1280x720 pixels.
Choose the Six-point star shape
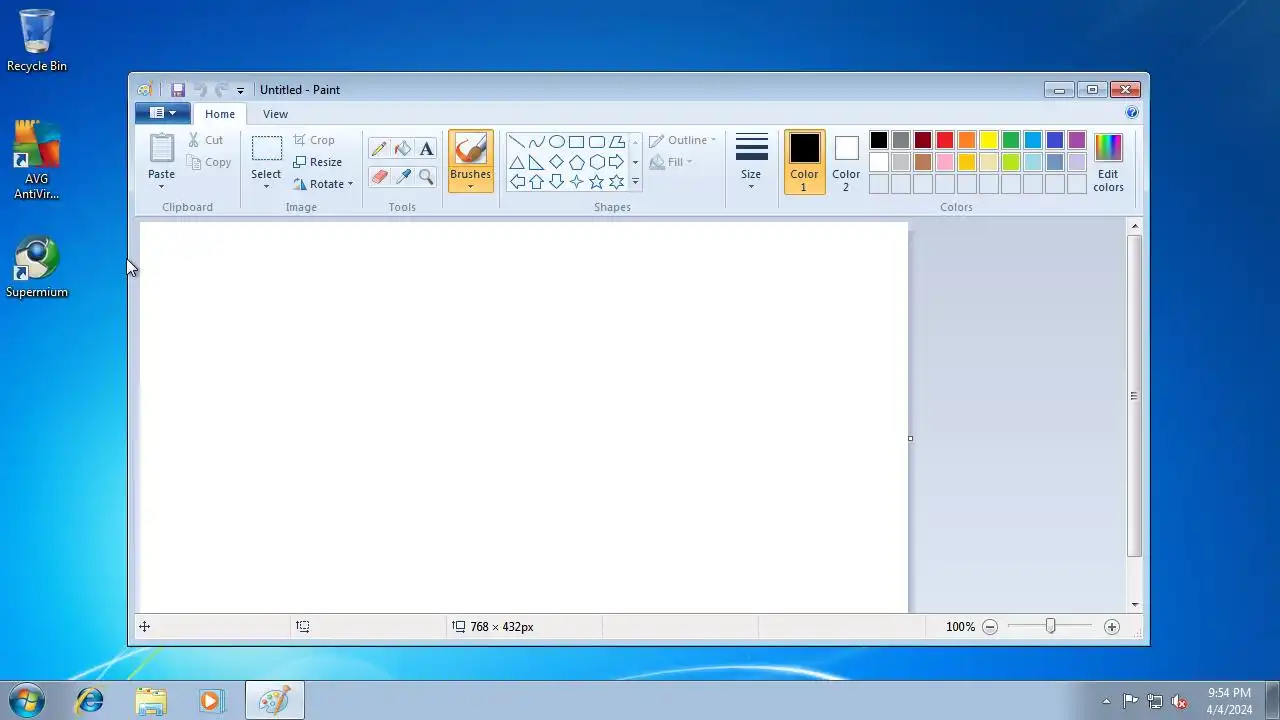617,182
